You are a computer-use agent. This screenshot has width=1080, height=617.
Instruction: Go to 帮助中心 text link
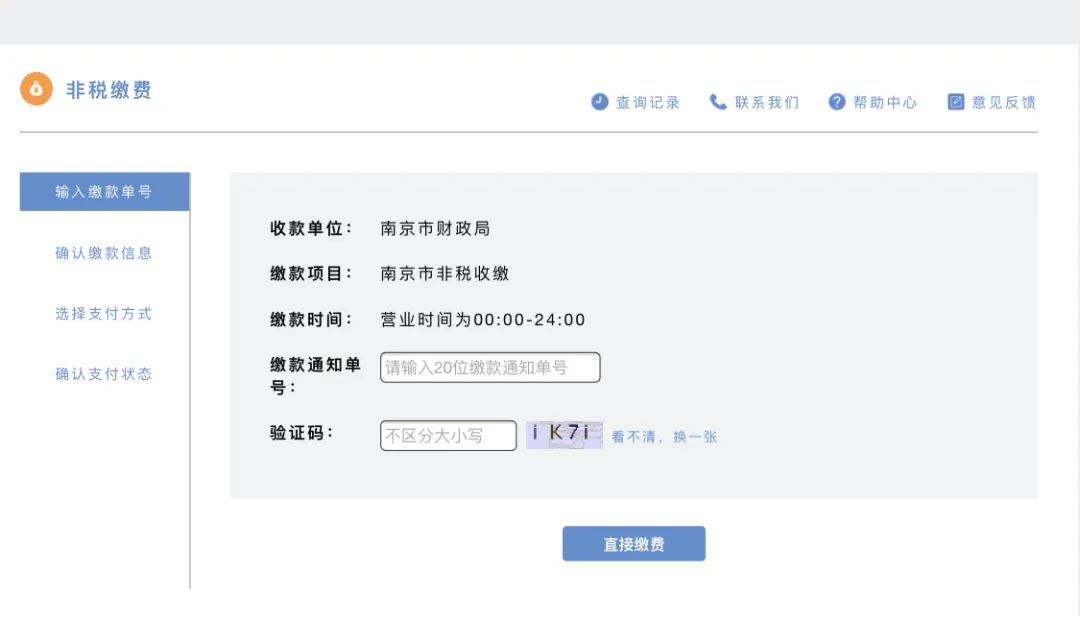coord(884,102)
